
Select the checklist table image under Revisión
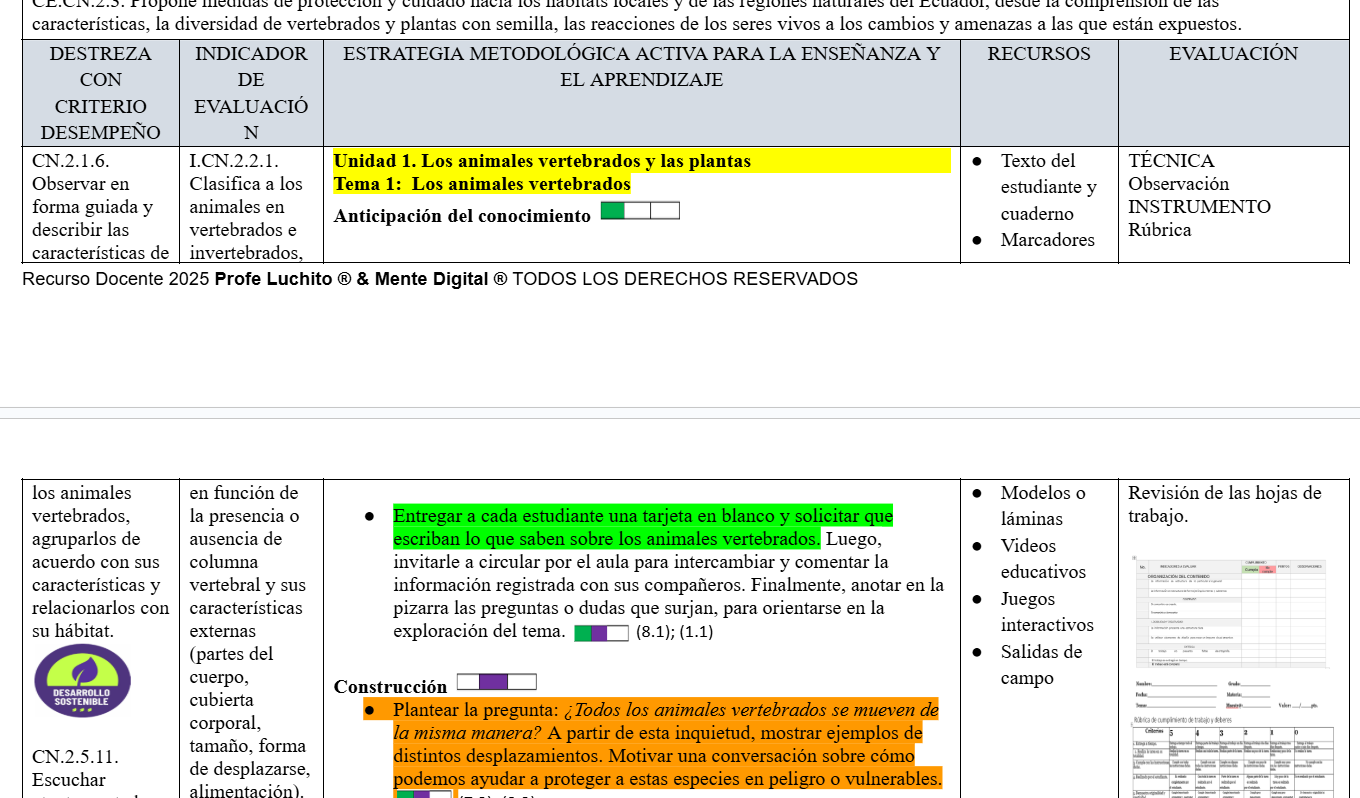(x=1232, y=612)
